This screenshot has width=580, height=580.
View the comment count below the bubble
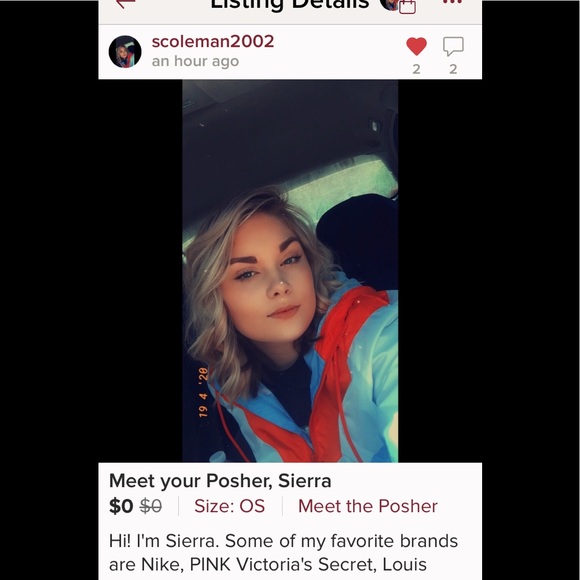point(453,69)
